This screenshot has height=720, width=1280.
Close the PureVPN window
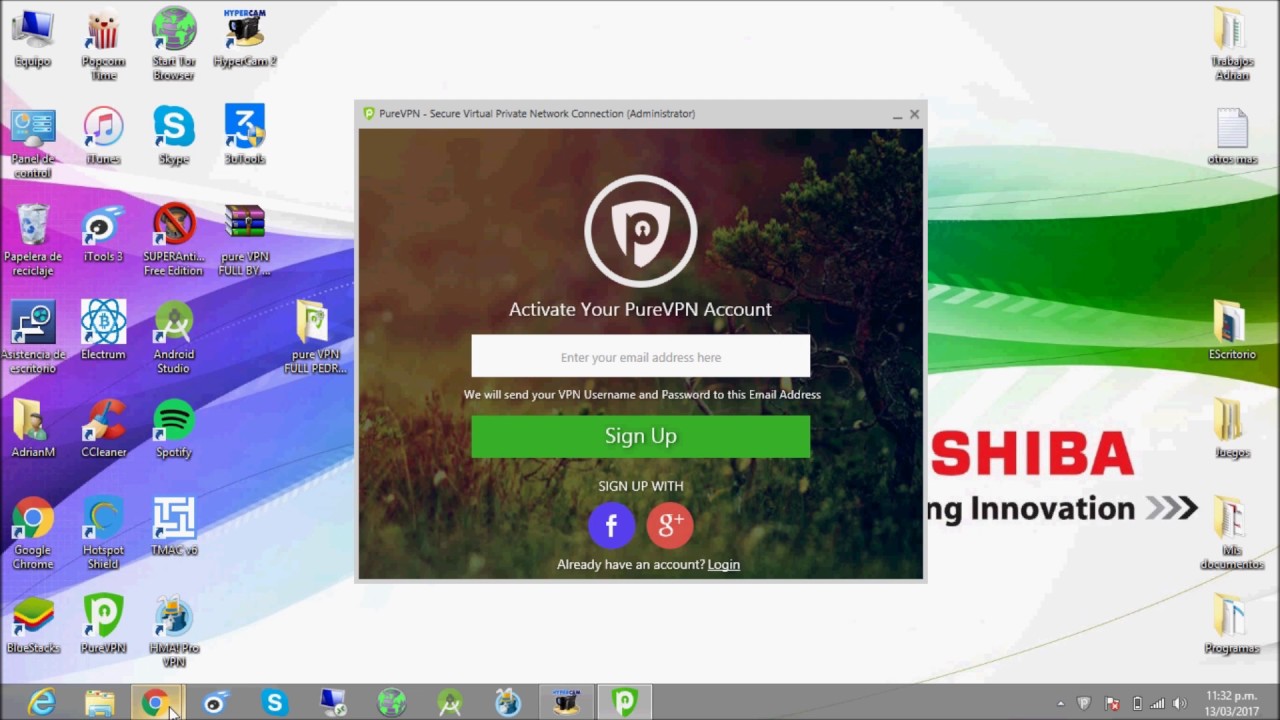tap(914, 114)
